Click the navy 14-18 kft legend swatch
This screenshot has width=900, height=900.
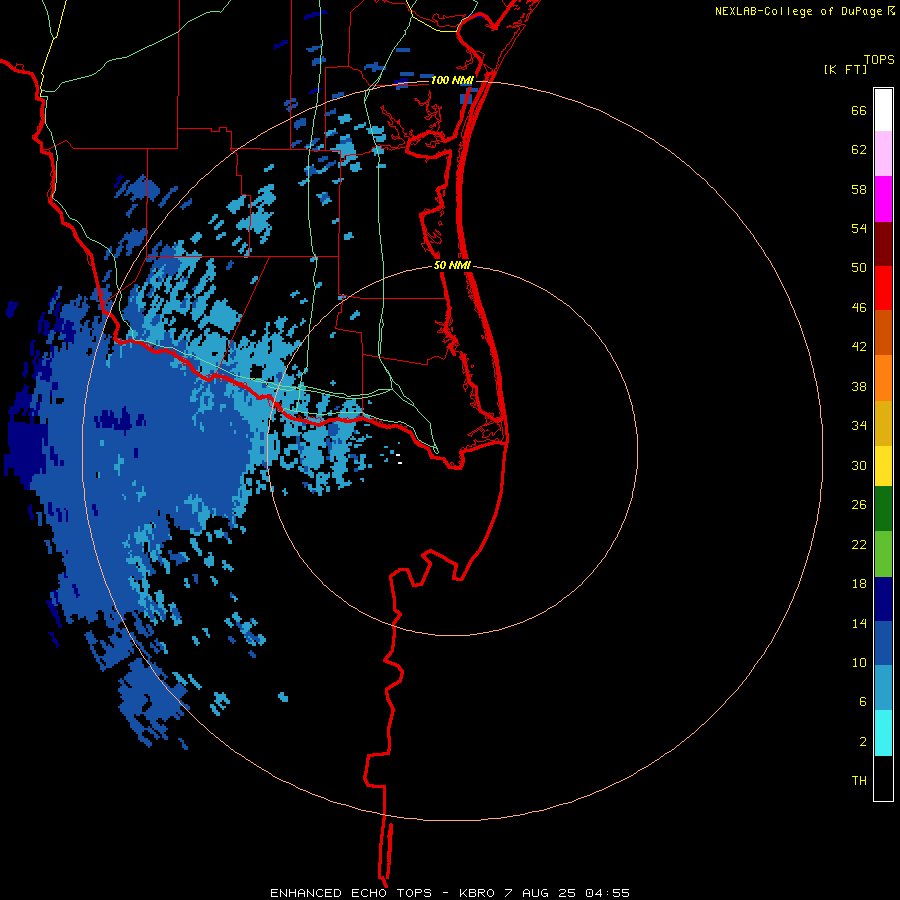(x=883, y=599)
